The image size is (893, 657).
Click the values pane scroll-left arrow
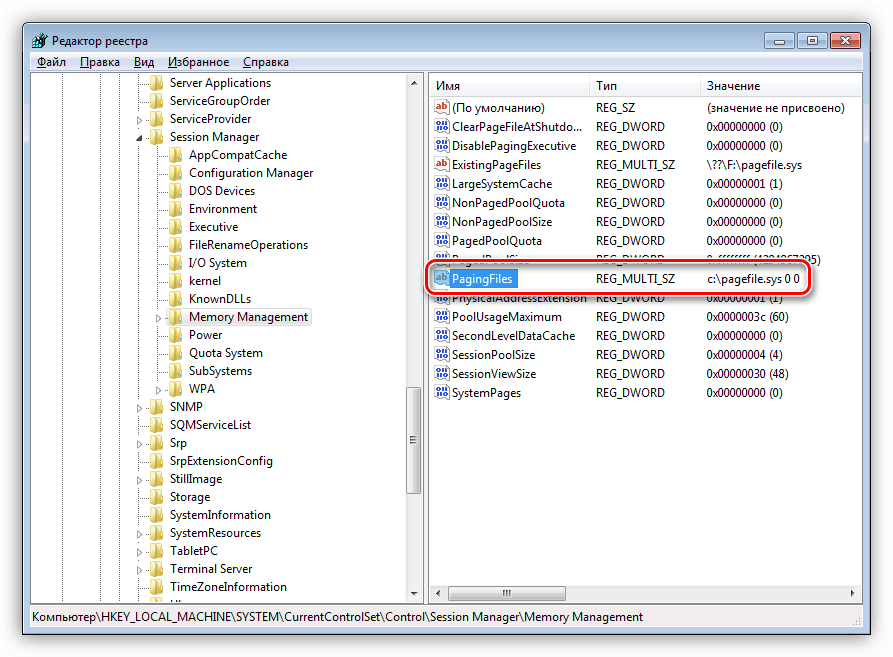point(438,593)
